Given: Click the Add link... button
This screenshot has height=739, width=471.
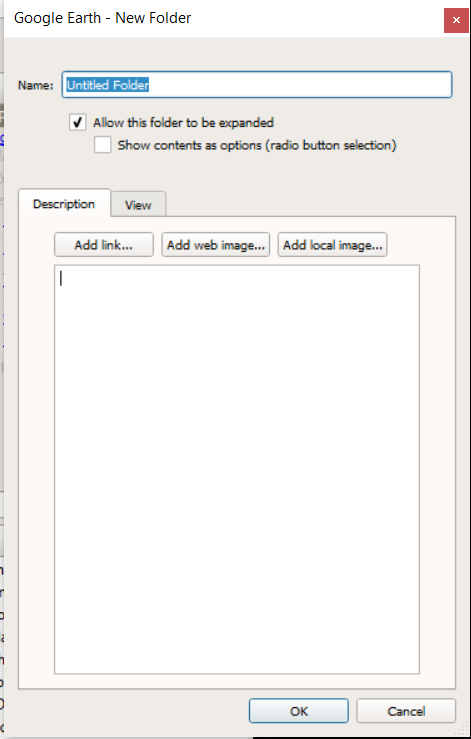Looking at the screenshot, I should tap(104, 245).
